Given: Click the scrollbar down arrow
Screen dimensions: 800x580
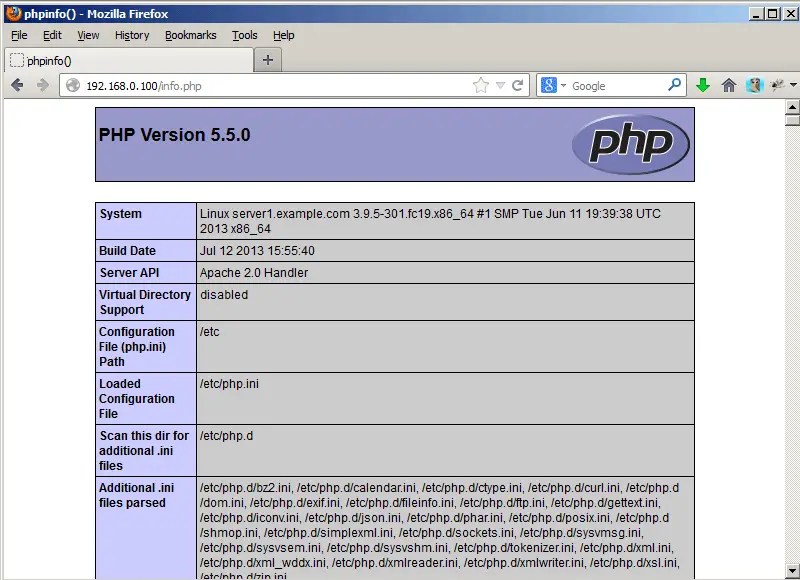Looking at the screenshot, I should [x=792, y=570].
